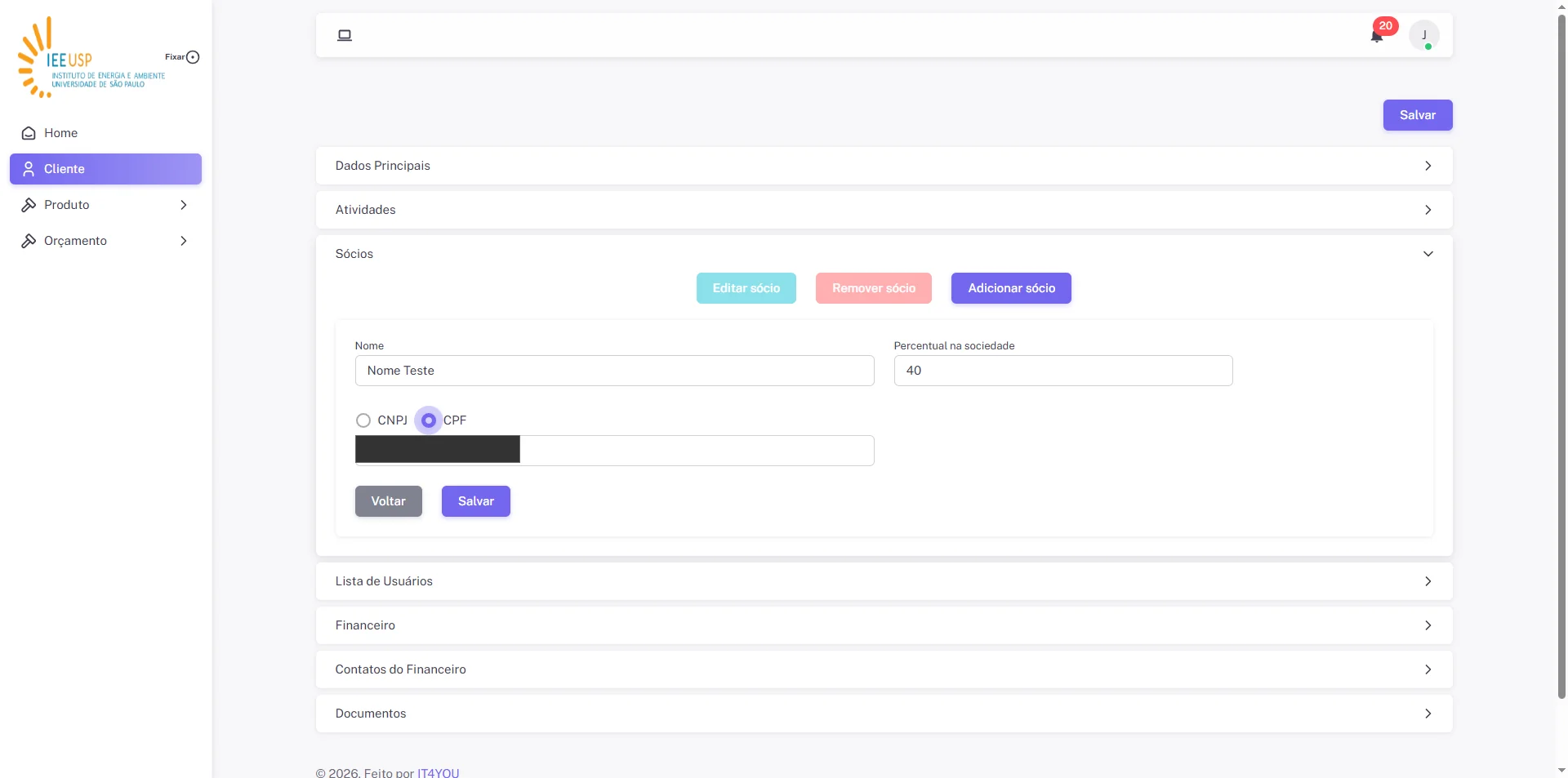Click Salvar button next to Voltar
The width and height of the screenshot is (1568, 778).
coord(476,501)
